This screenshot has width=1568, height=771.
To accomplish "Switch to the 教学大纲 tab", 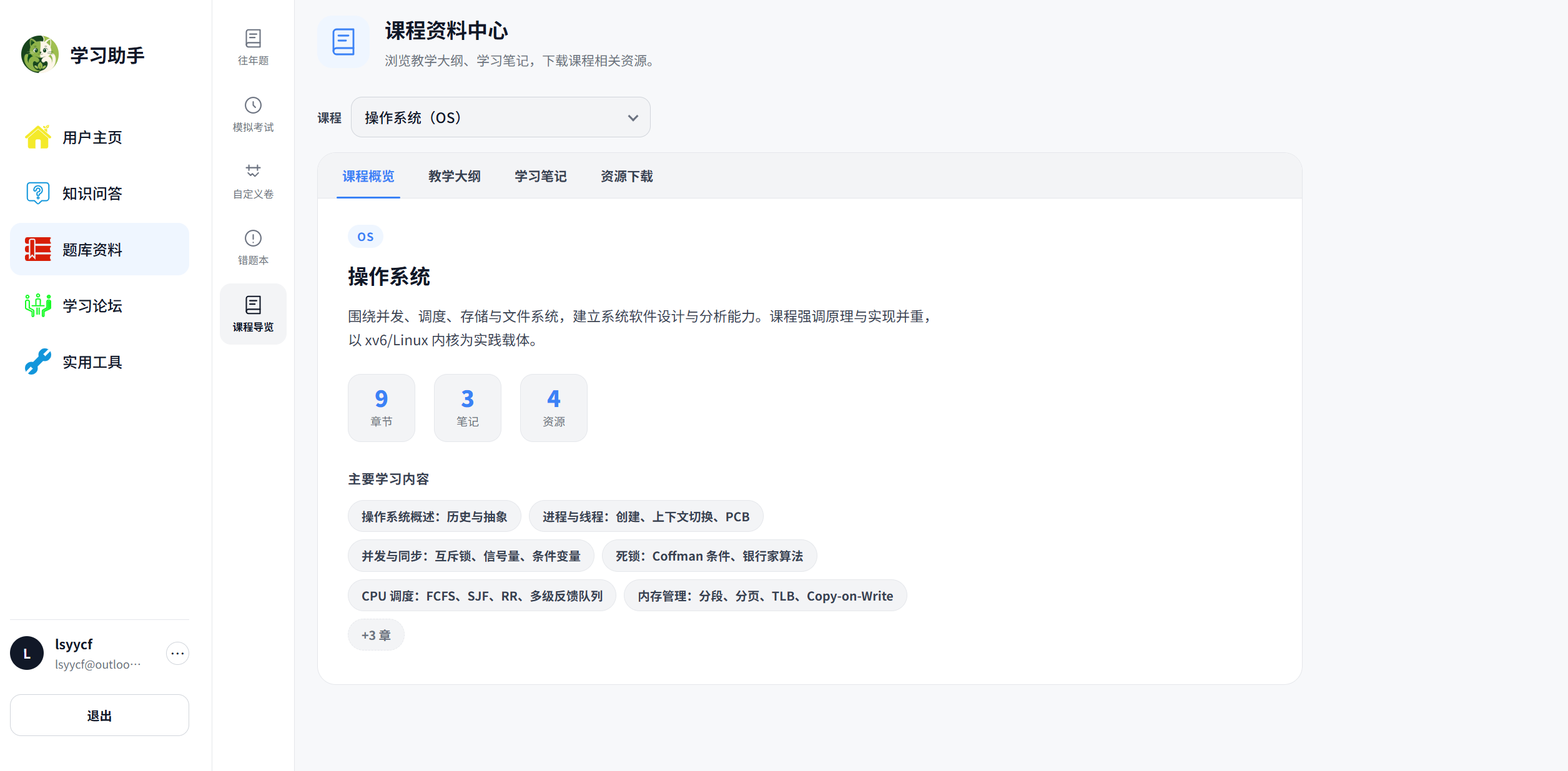I will click(x=455, y=177).
